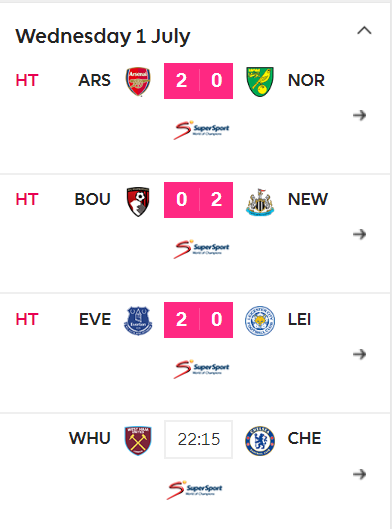Viewport: 392px width, 529px height.
Task: Open Bournemouth vs Newcastle match arrow
Action: 360,234
